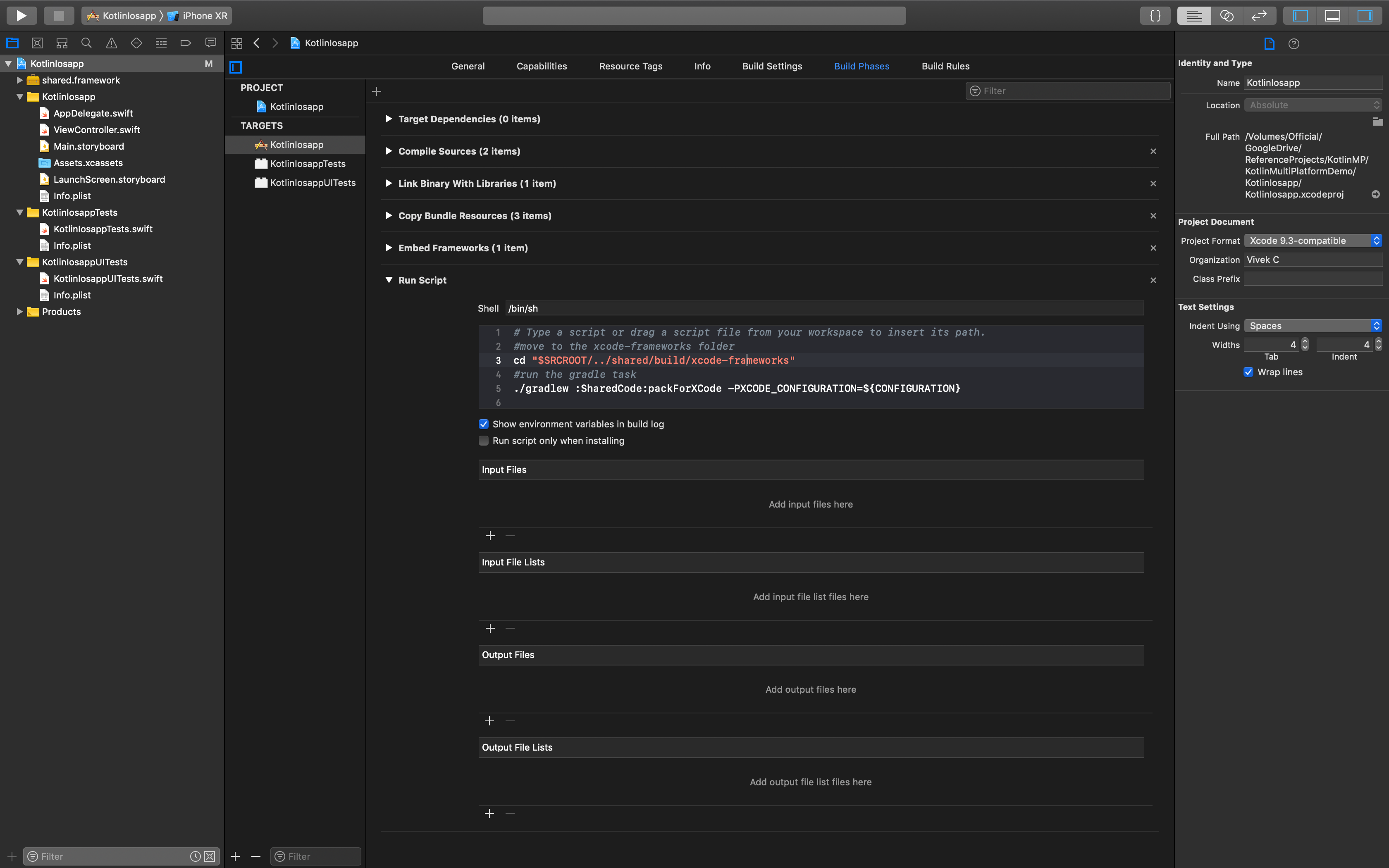Click the Shell path field
This screenshot has height=868, width=1389.
coord(824,308)
